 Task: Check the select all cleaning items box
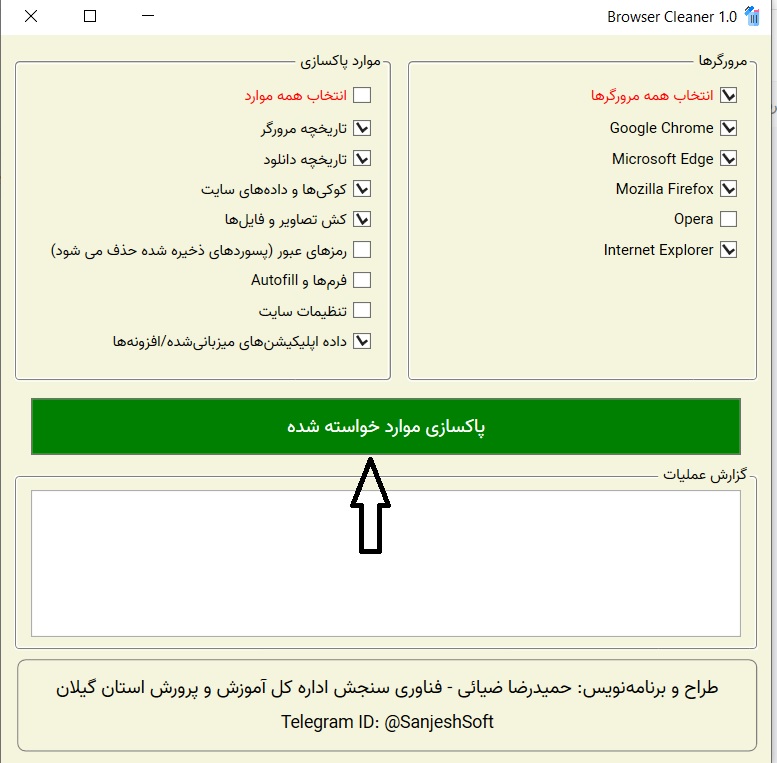[x=362, y=96]
